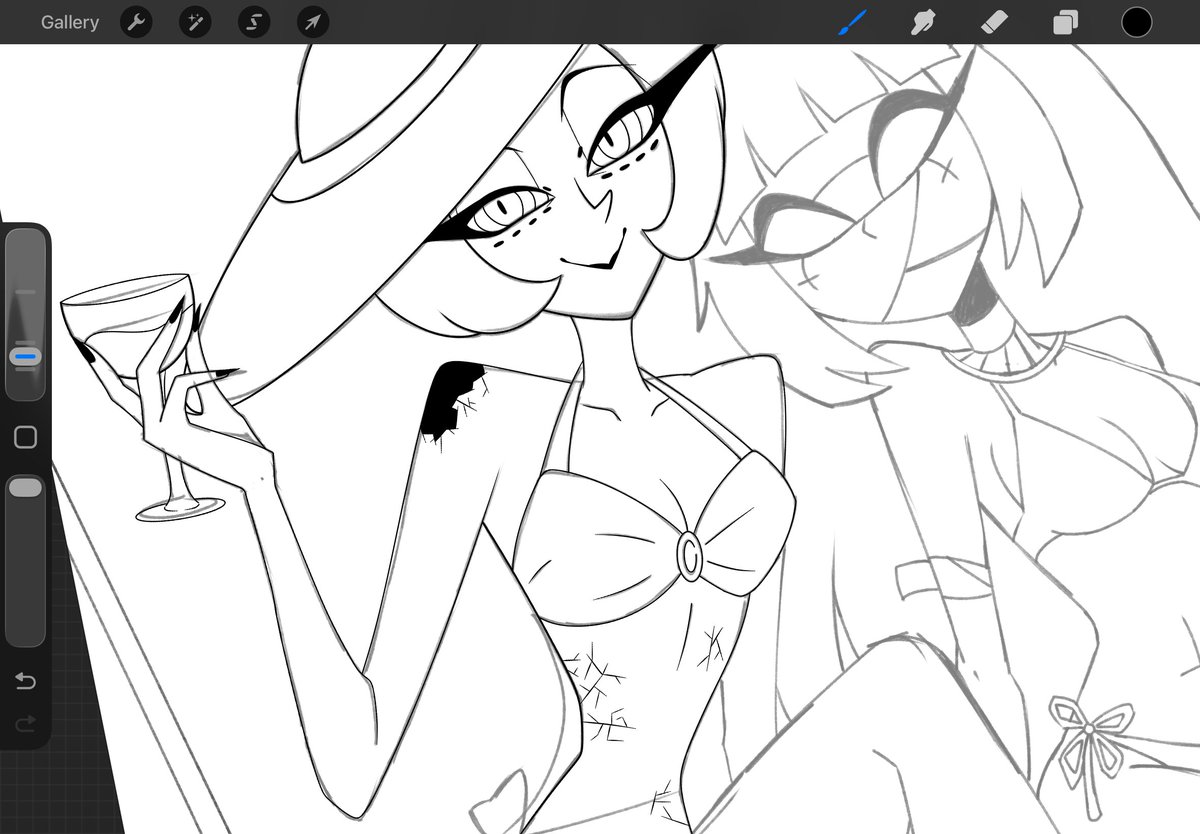Select the Eraser tool
The image size is (1200, 834).
click(x=995, y=22)
